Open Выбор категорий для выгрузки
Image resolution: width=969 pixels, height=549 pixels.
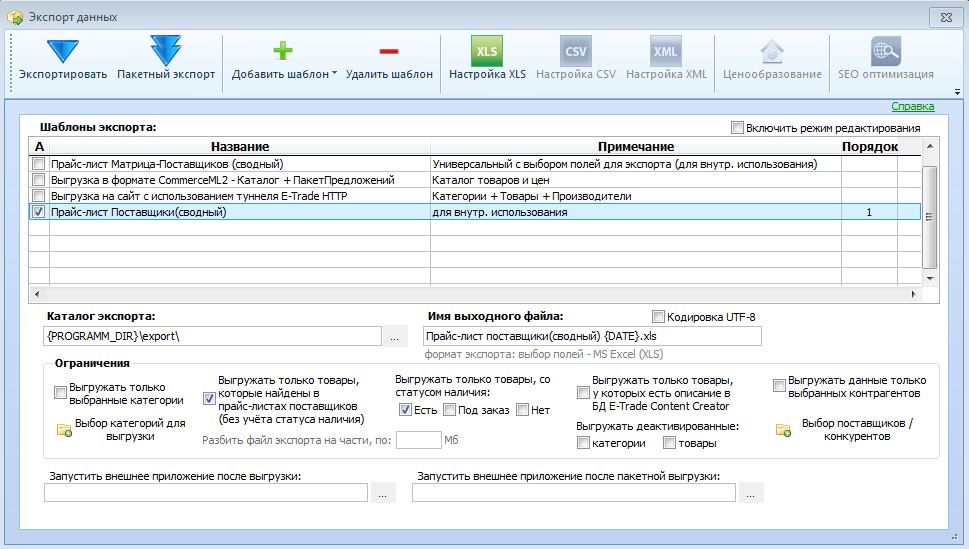point(122,430)
